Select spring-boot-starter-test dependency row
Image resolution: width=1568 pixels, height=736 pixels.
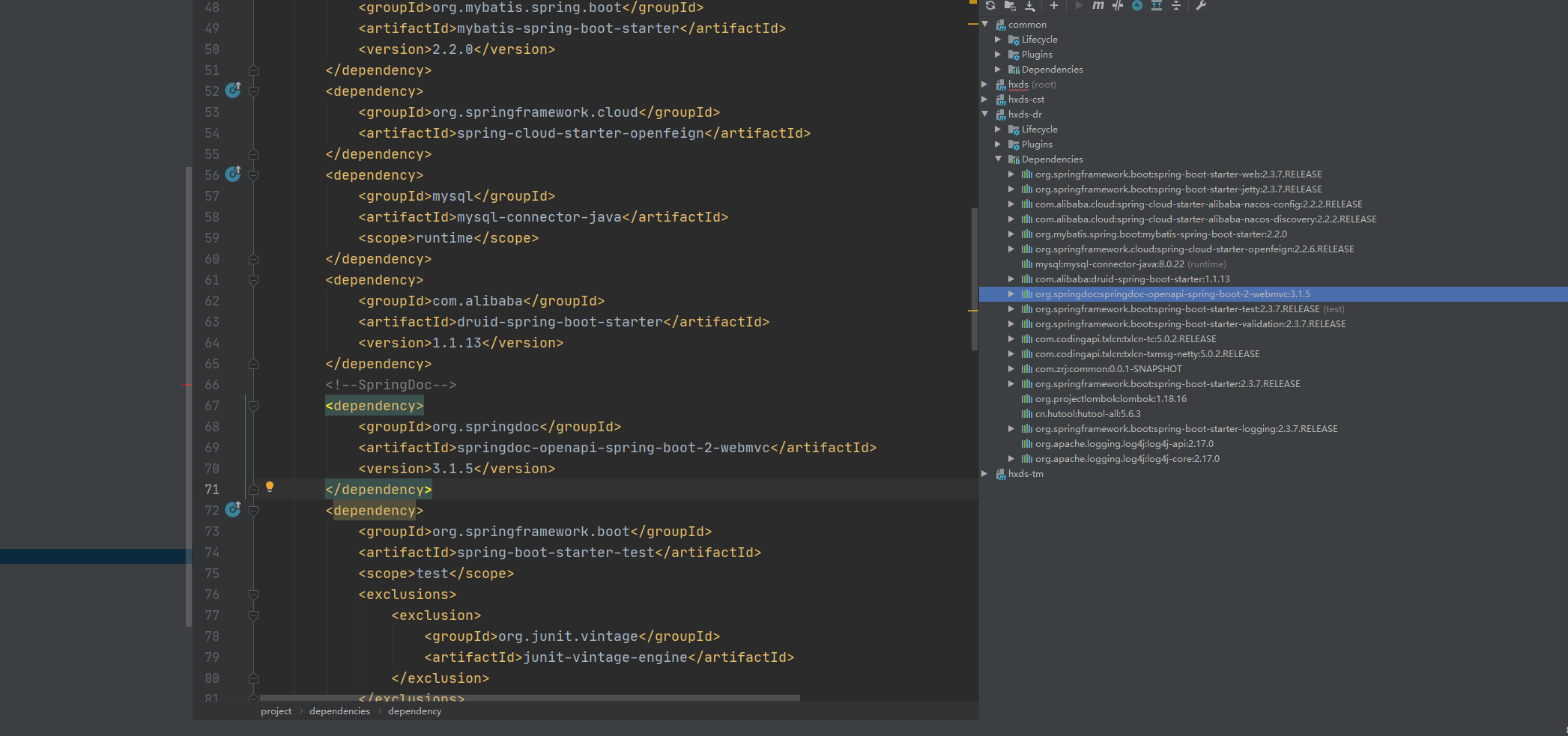pyautogui.click(x=1190, y=309)
